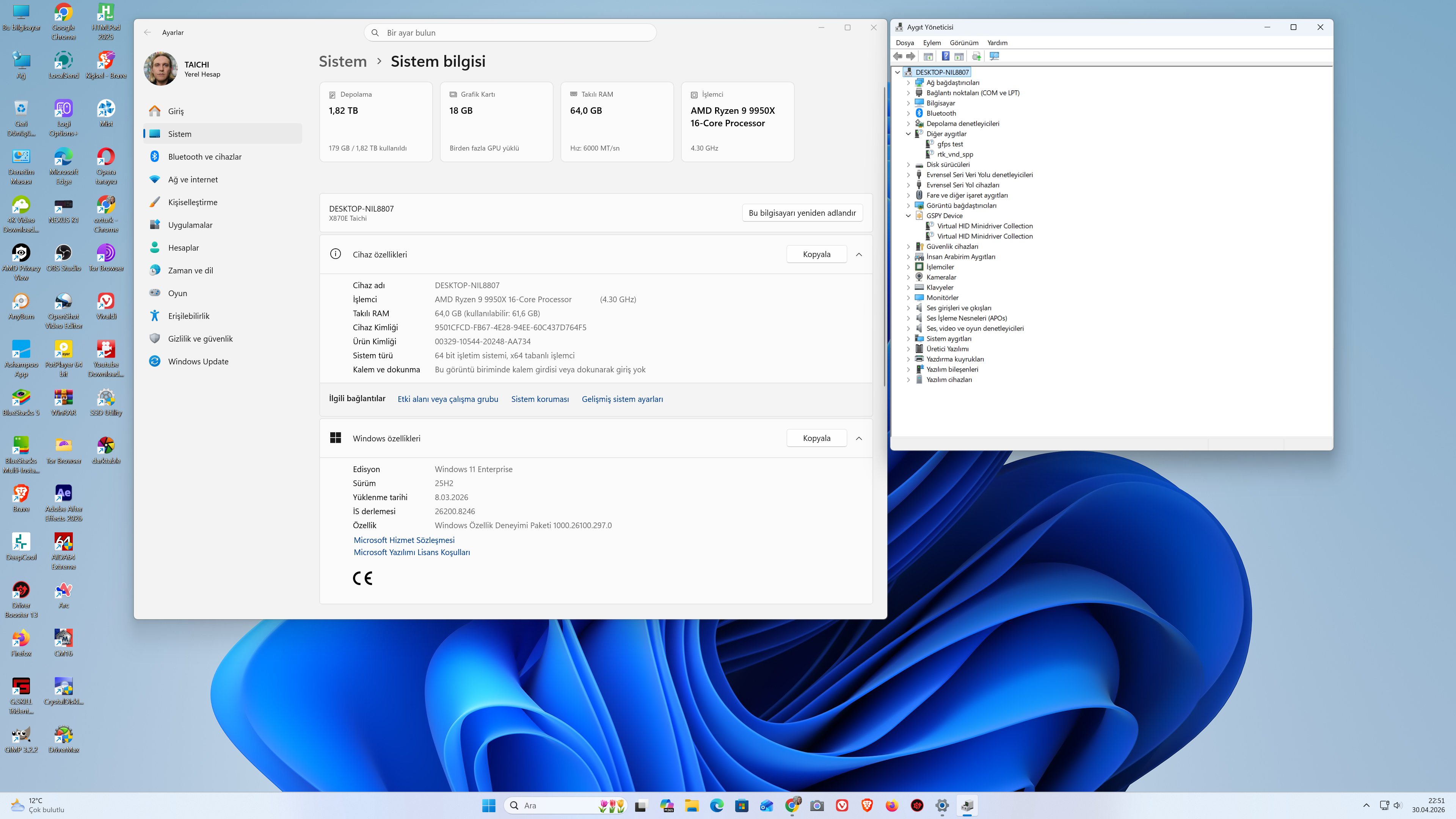
Task: Toggle the action pane icon in Device Manager
Action: pos(959,56)
